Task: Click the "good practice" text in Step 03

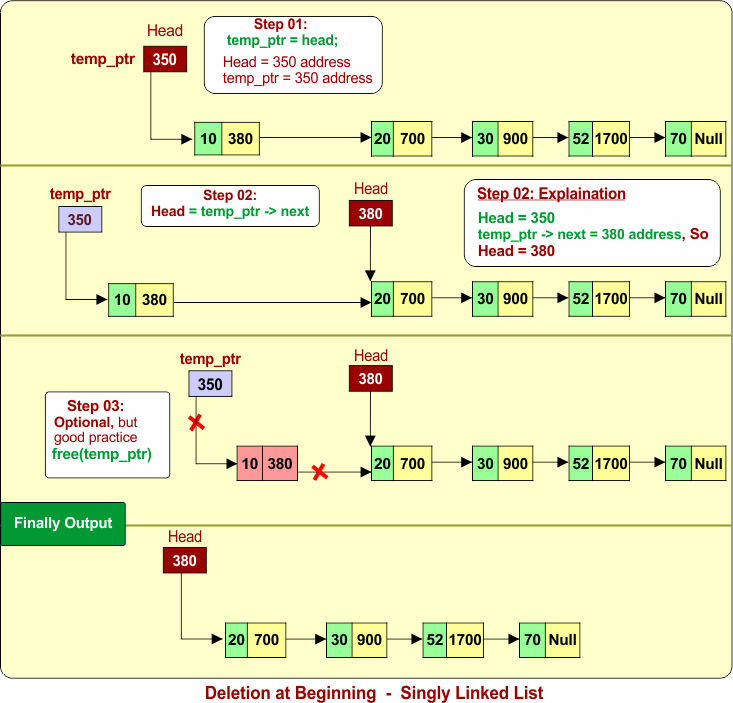Action: (x=95, y=438)
